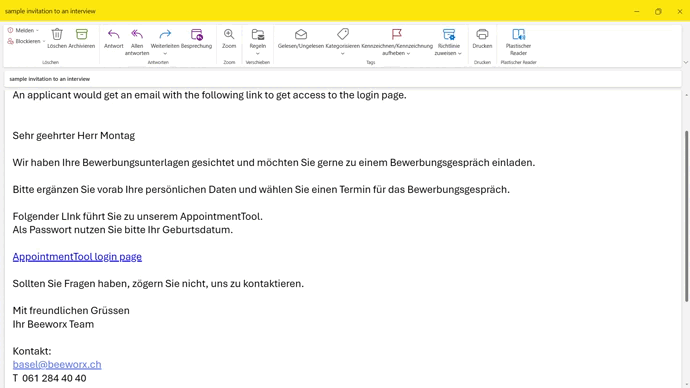This screenshot has width=690, height=388.
Task: Click the 'Mit freundlichen Grüssen' line
Action: [x=71, y=311]
